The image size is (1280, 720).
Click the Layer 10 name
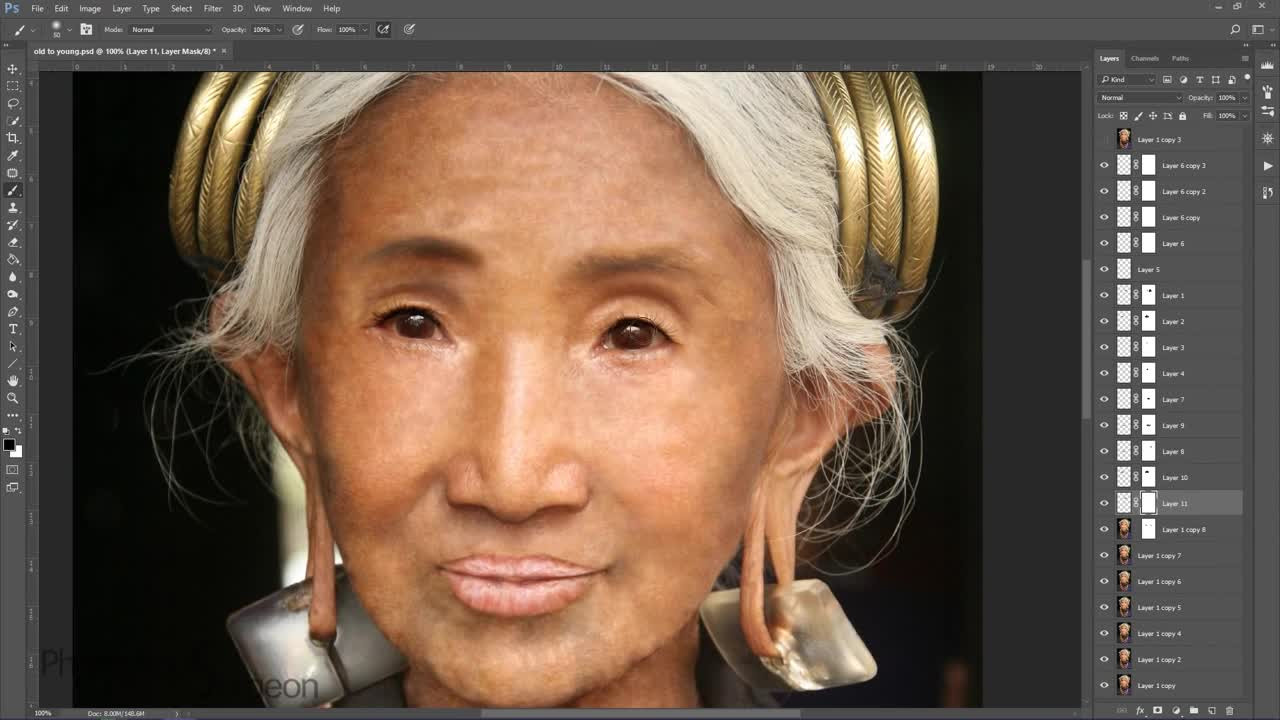coord(1175,478)
